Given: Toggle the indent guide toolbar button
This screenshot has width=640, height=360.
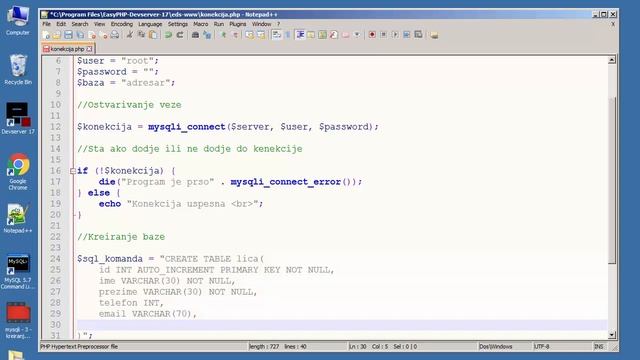Looking at the screenshot, I should 300,35.
